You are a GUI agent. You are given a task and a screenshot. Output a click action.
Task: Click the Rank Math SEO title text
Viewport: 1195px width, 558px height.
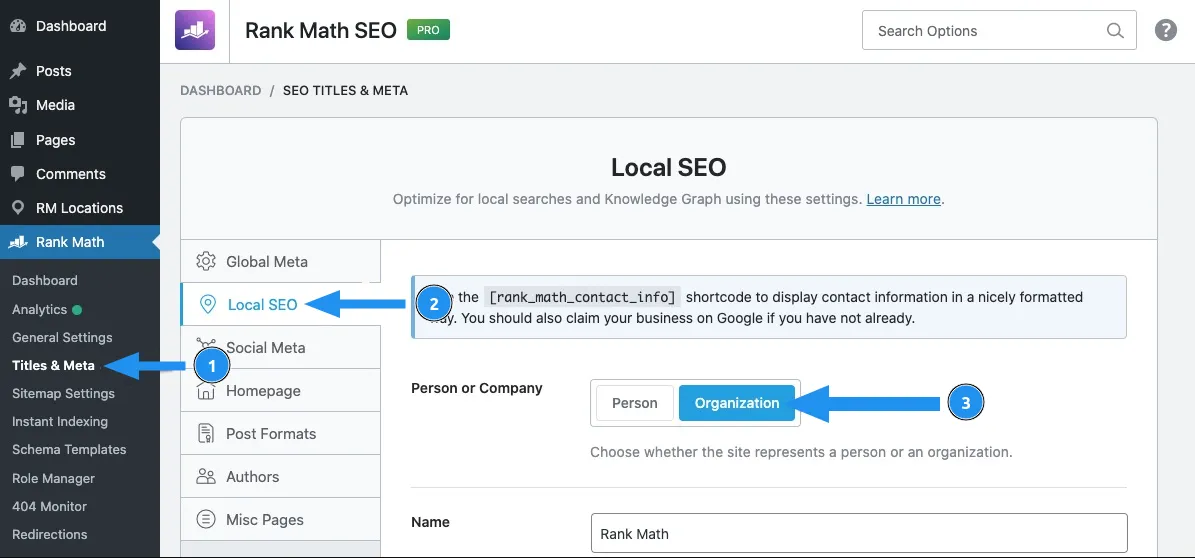[321, 30]
